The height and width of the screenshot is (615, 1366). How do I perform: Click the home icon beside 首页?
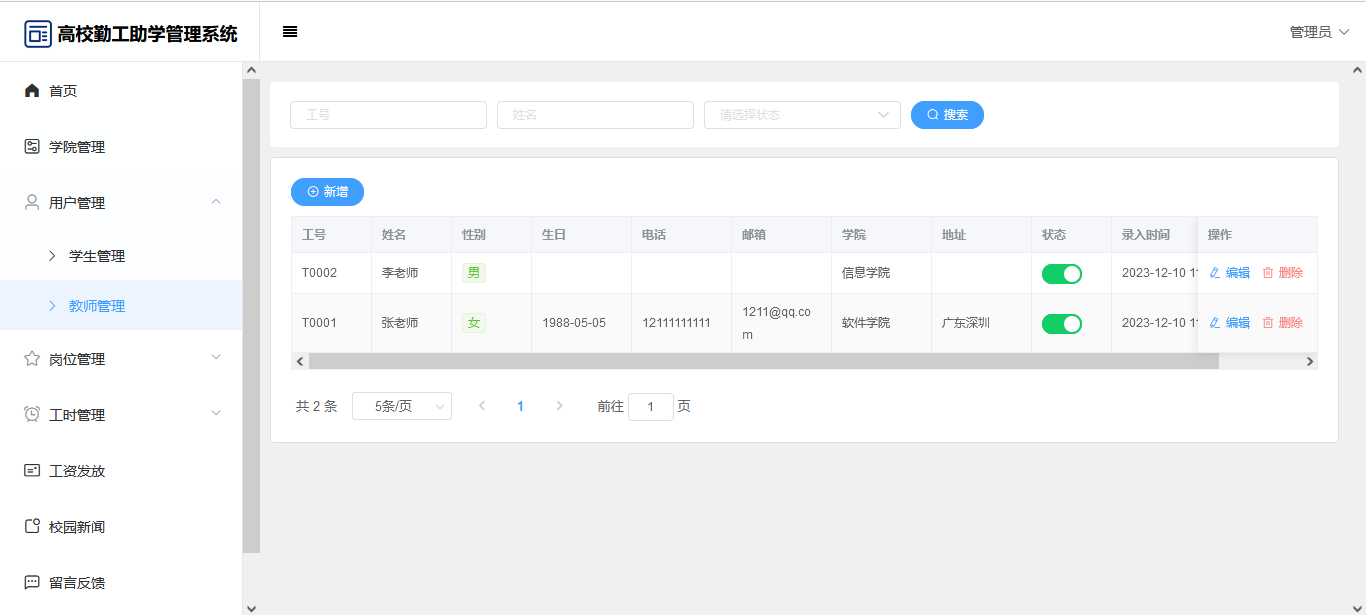point(32,91)
